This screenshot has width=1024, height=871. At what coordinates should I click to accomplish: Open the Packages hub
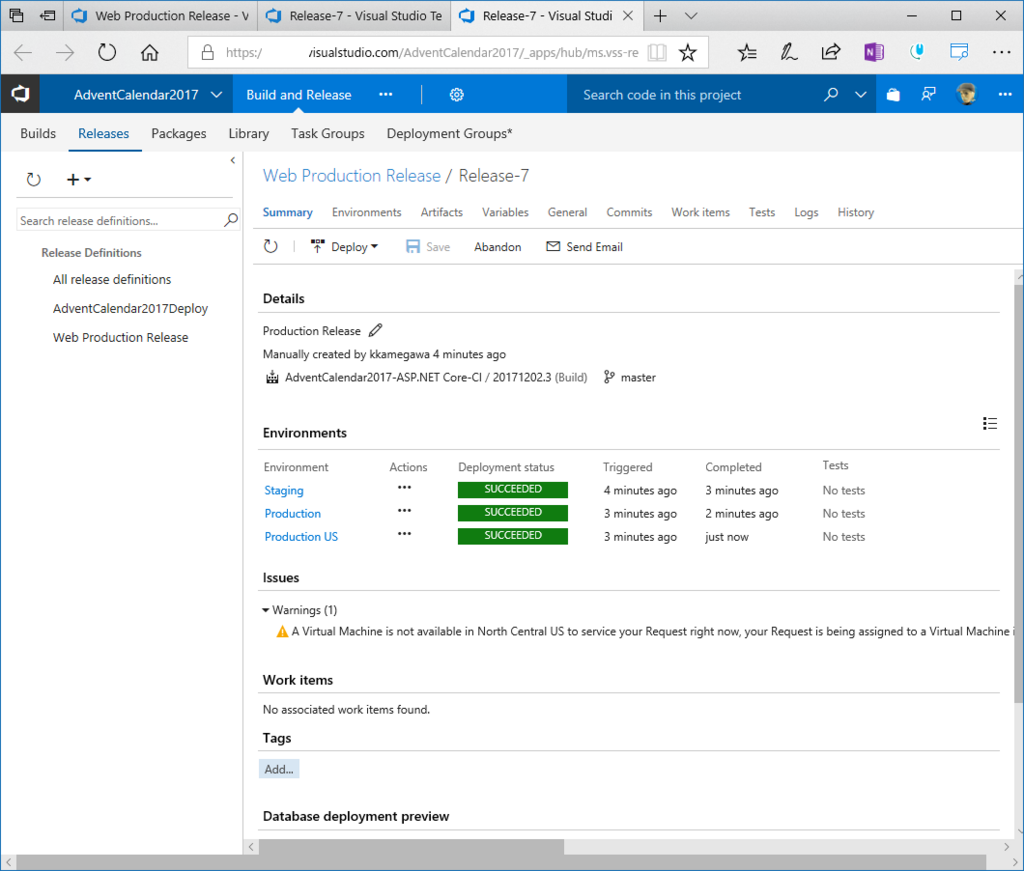tap(178, 133)
